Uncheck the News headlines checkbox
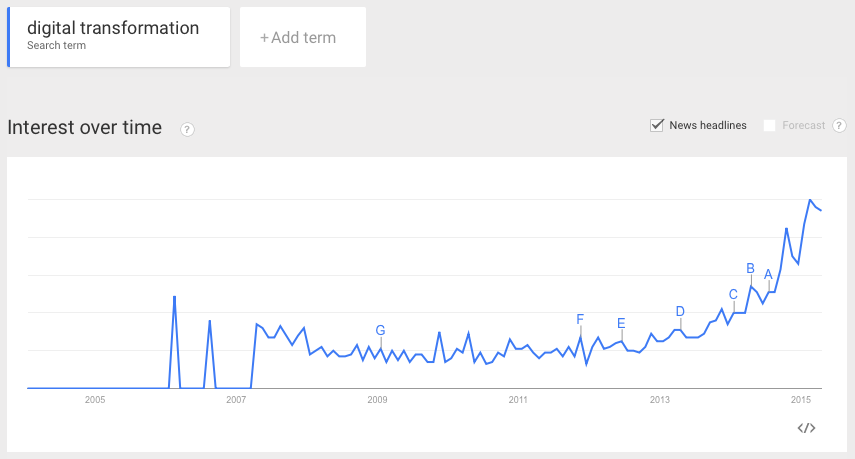Image resolution: width=855 pixels, height=459 pixels. point(657,125)
